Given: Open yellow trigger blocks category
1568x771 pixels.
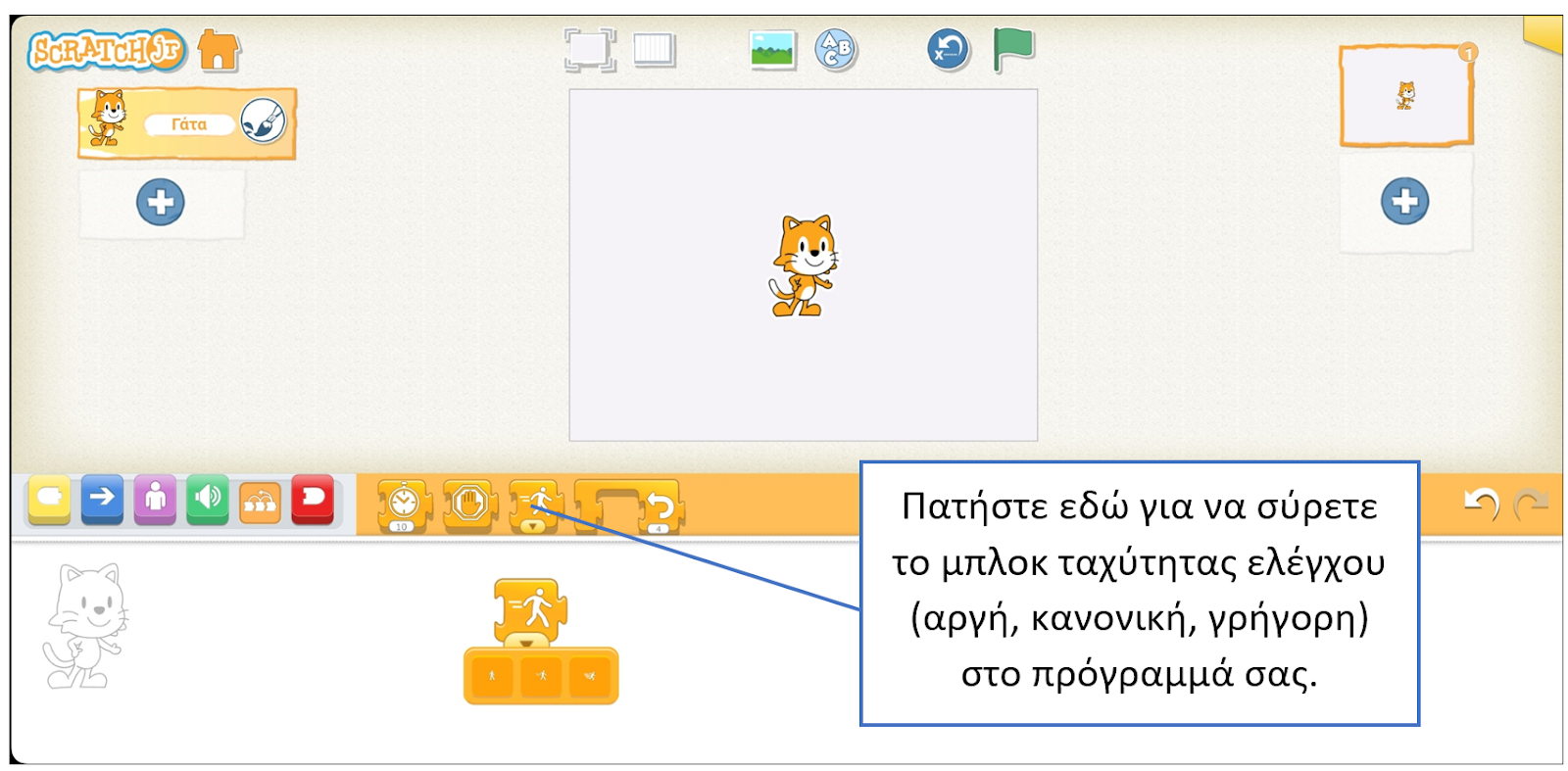Looking at the screenshot, I should 50,500.
